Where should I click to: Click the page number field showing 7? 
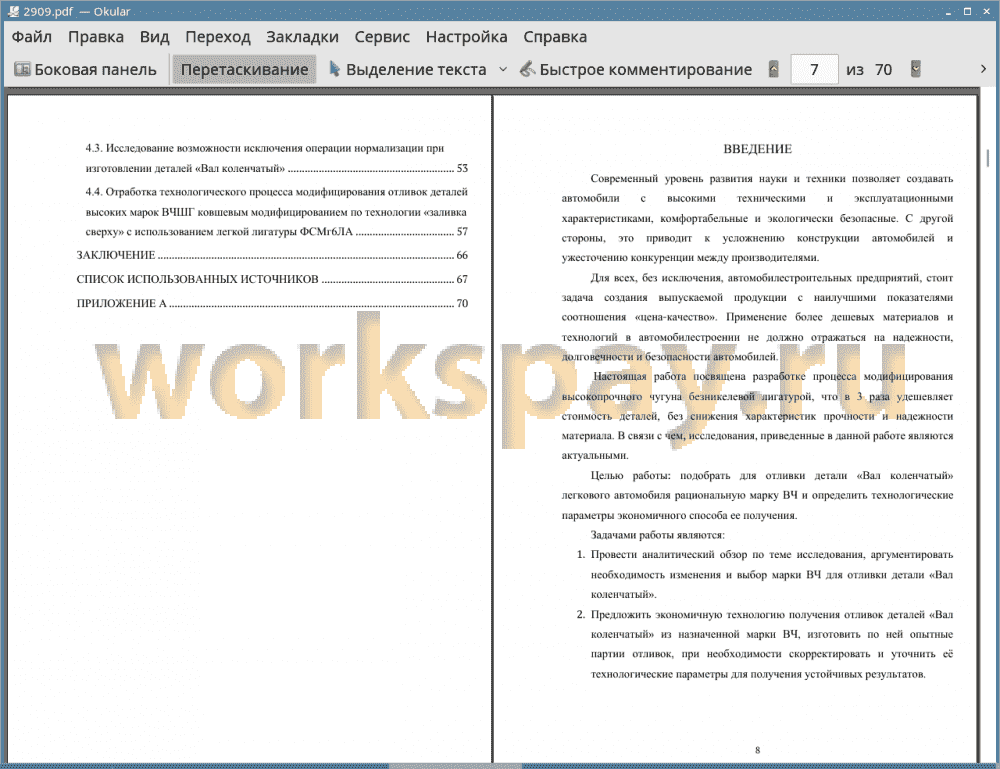(814, 70)
